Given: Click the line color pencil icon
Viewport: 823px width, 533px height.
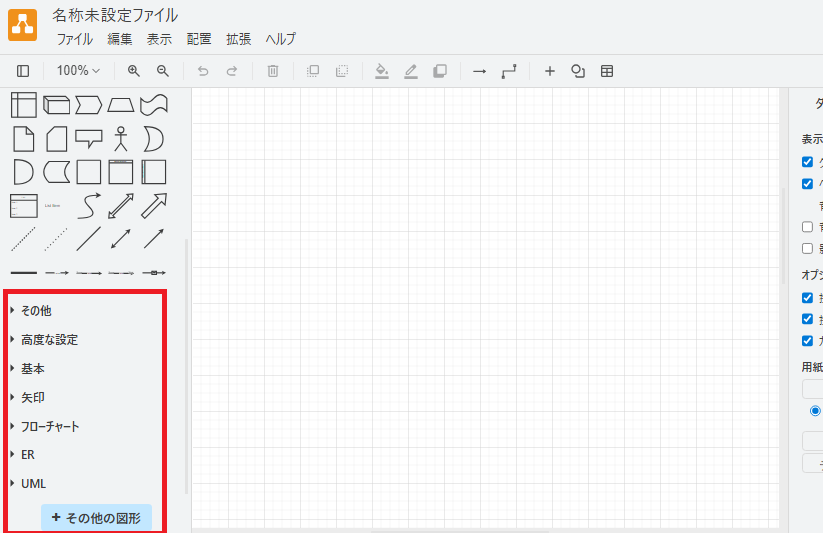Looking at the screenshot, I should [410, 71].
